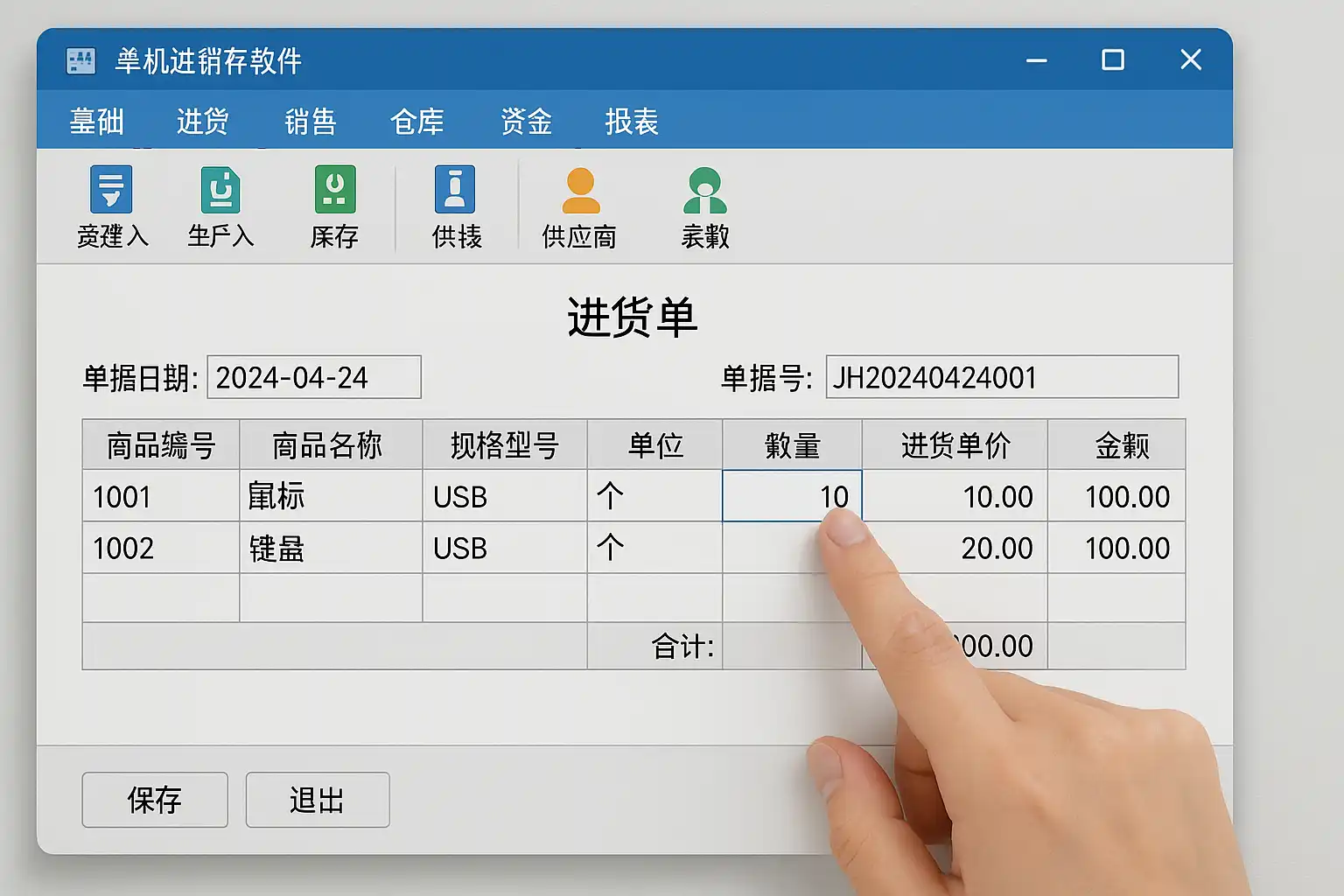
Task: Click the 单据日期 field showing 2024-04-24
Action: point(314,377)
